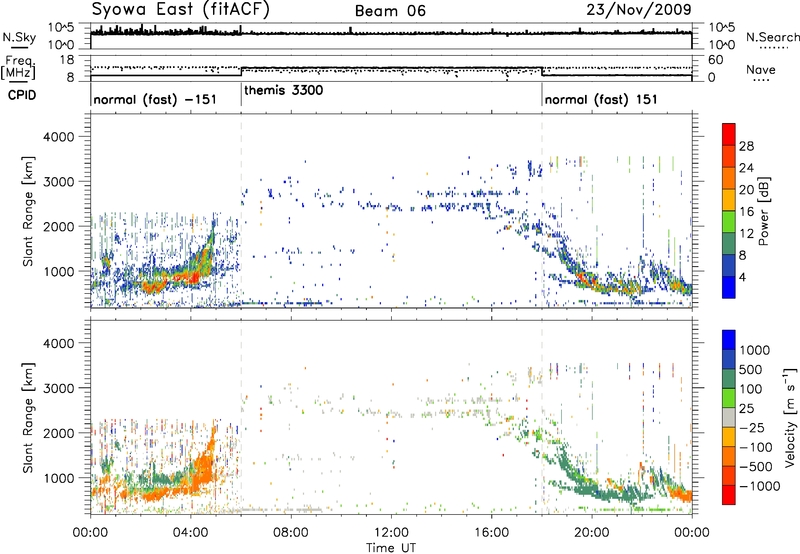The image size is (800, 554).
Task: Click the "Nave" legend label
Action: pyautogui.click(x=761, y=69)
